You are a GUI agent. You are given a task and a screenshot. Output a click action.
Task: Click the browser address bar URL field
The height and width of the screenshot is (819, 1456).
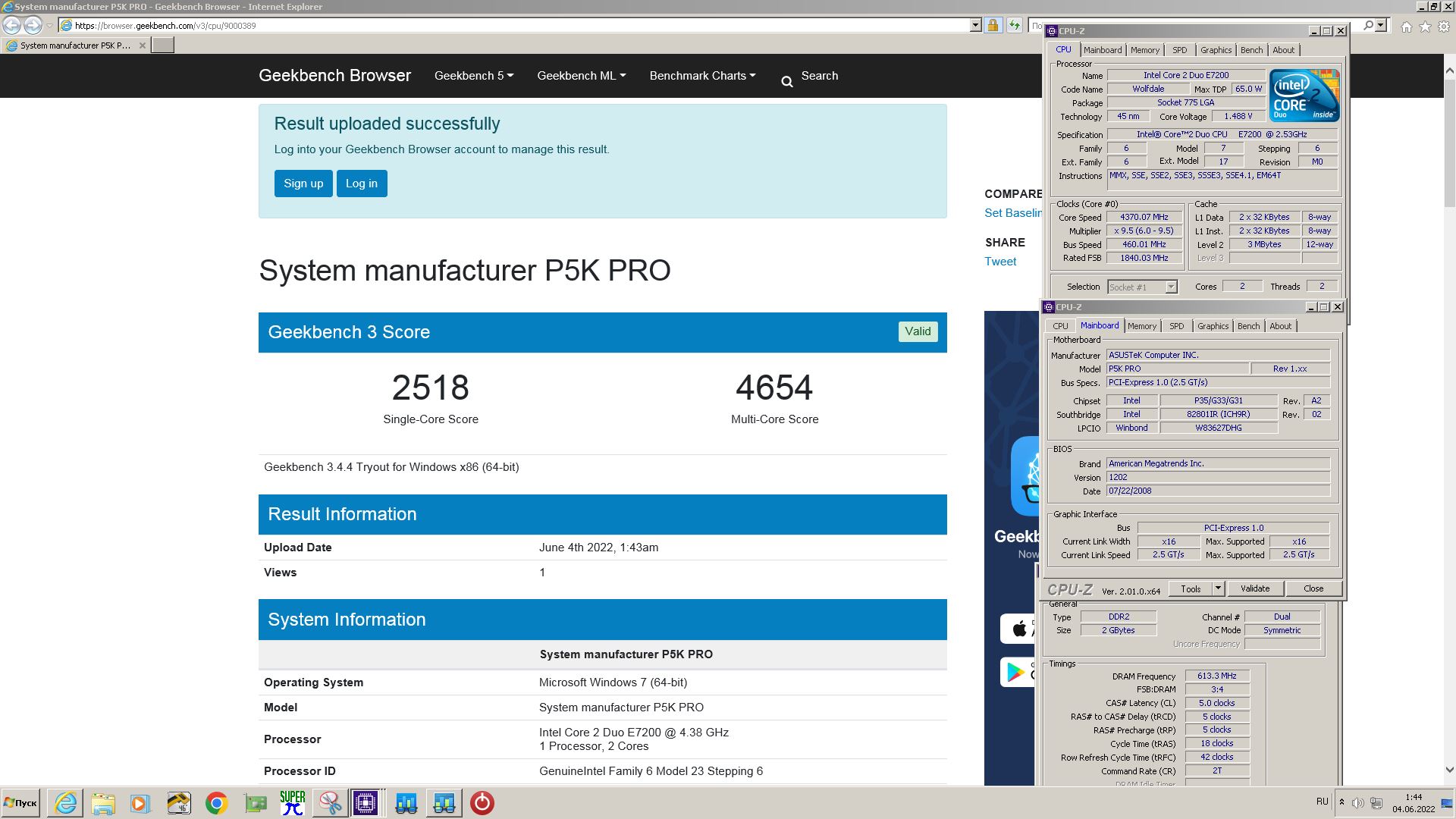pos(516,25)
